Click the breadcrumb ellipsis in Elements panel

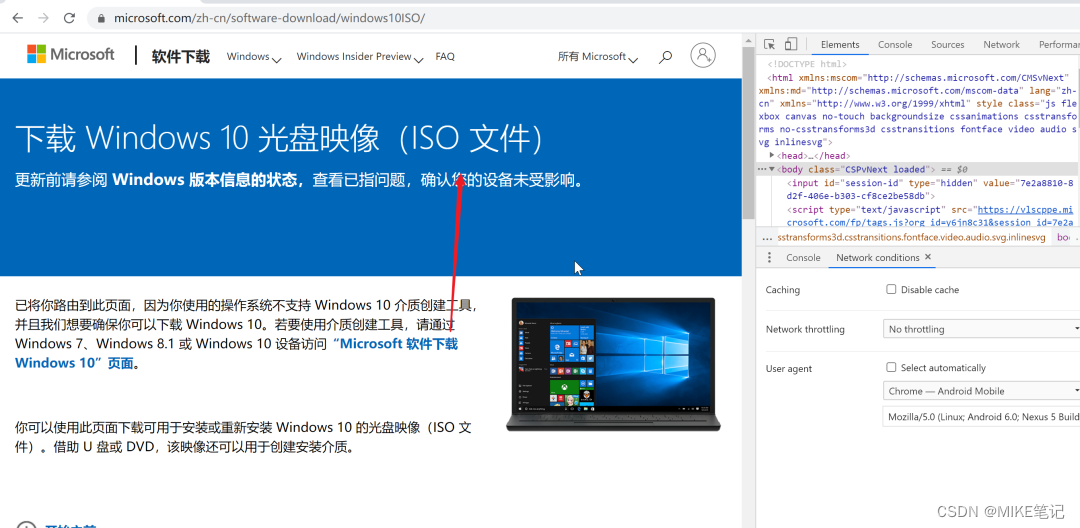[767, 237]
